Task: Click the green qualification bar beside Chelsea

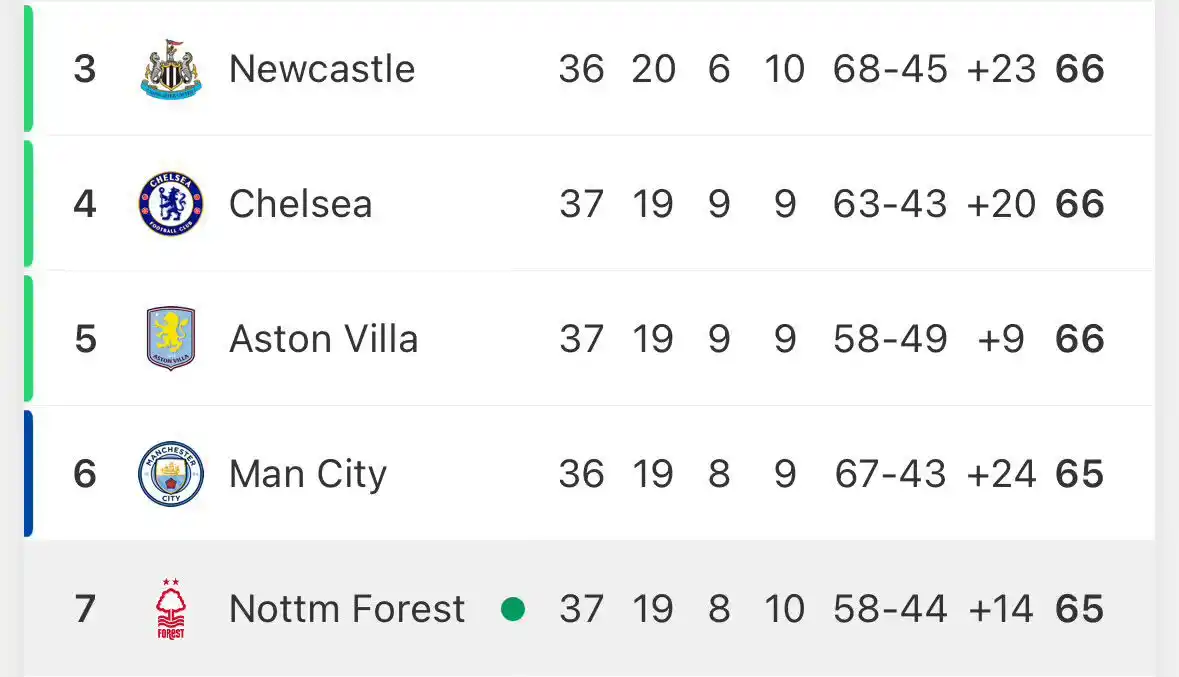Action: [29, 204]
